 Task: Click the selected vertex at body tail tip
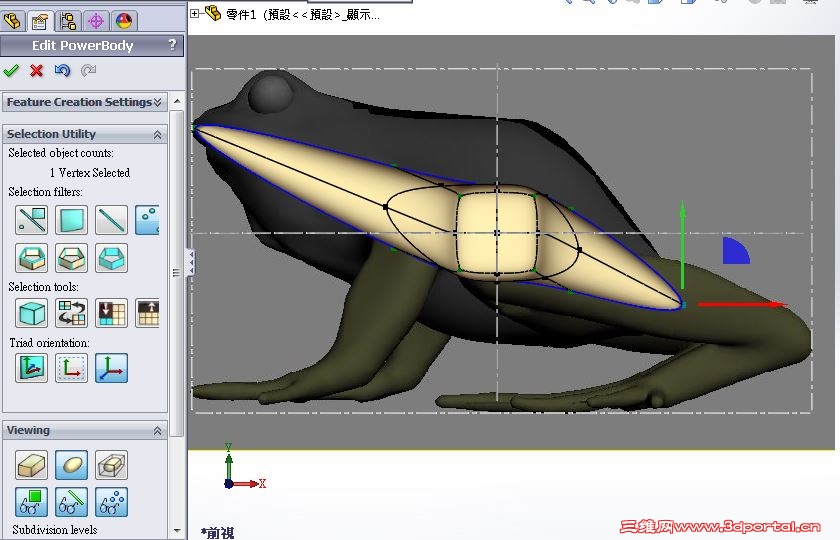coord(683,305)
